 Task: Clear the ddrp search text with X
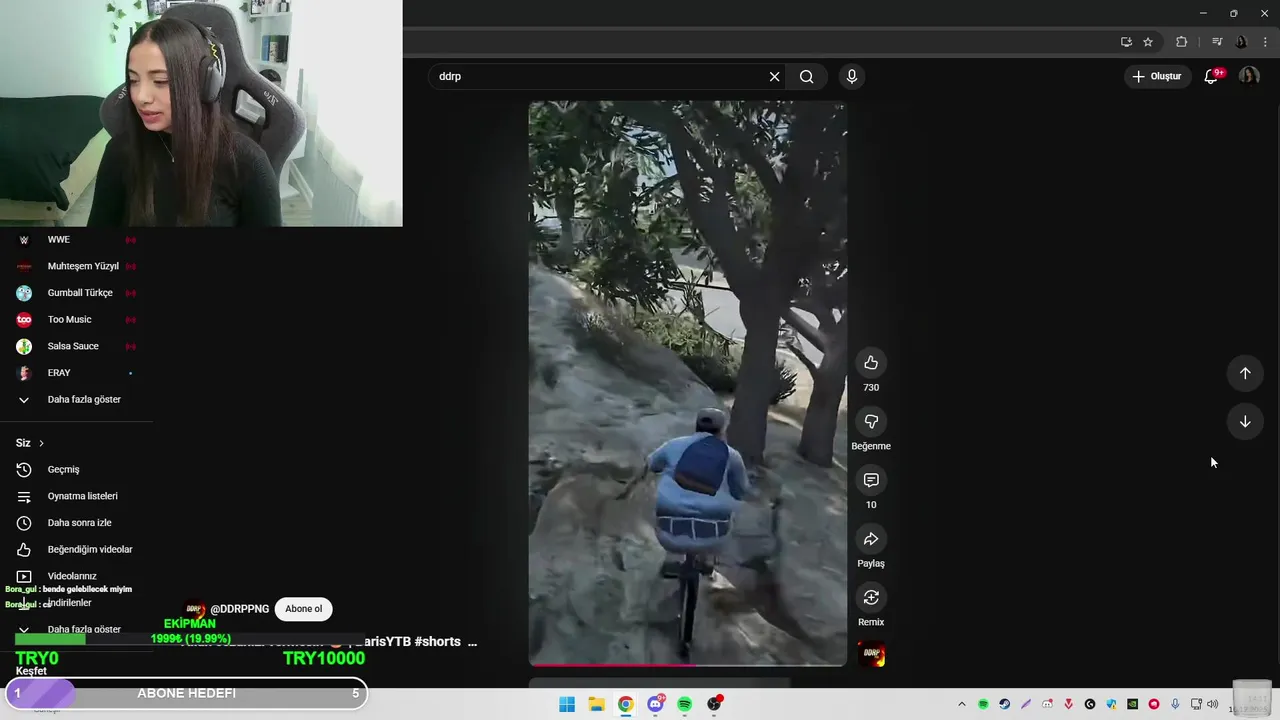point(774,77)
